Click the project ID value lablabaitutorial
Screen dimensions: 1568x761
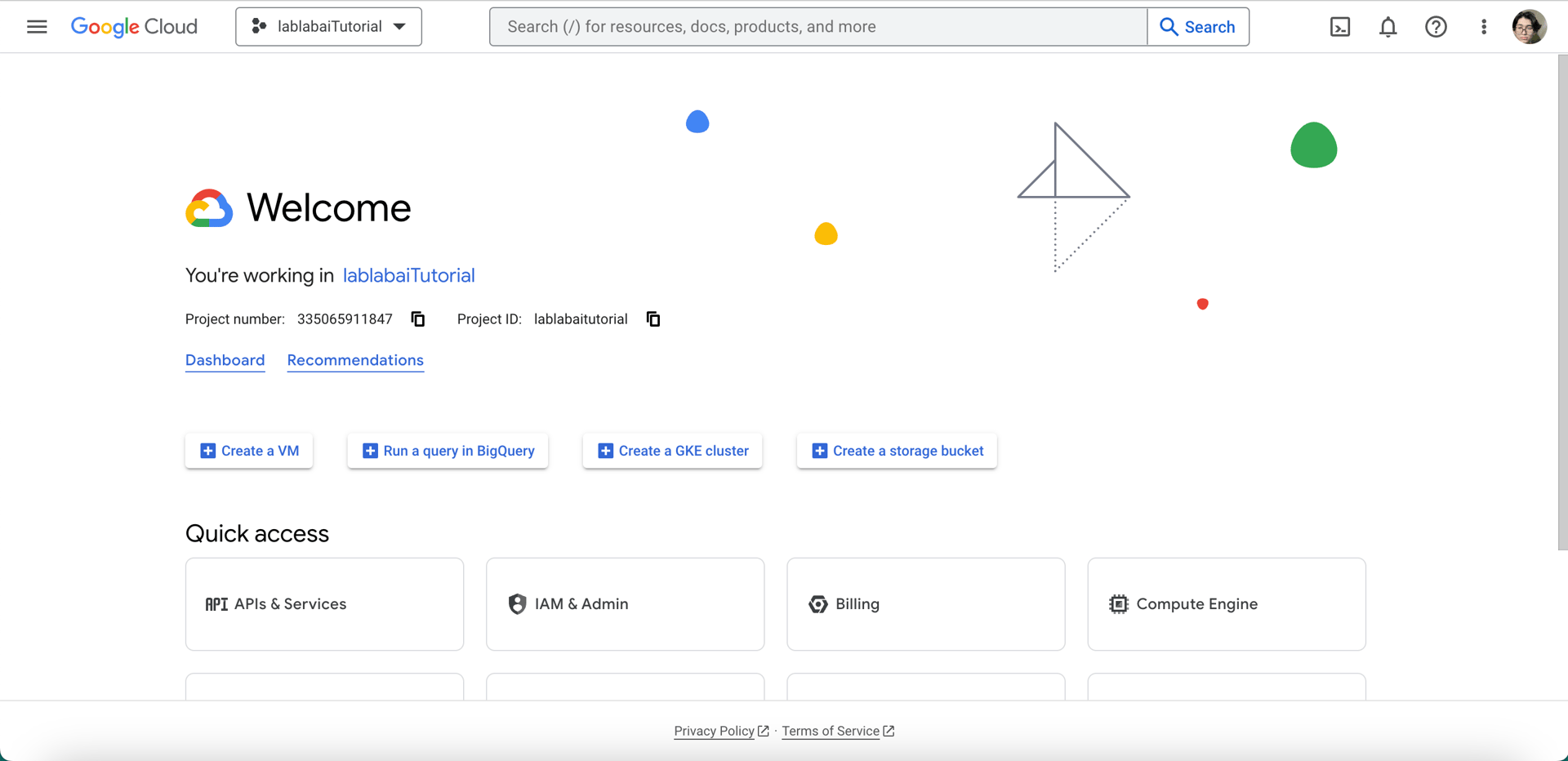(581, 319)
